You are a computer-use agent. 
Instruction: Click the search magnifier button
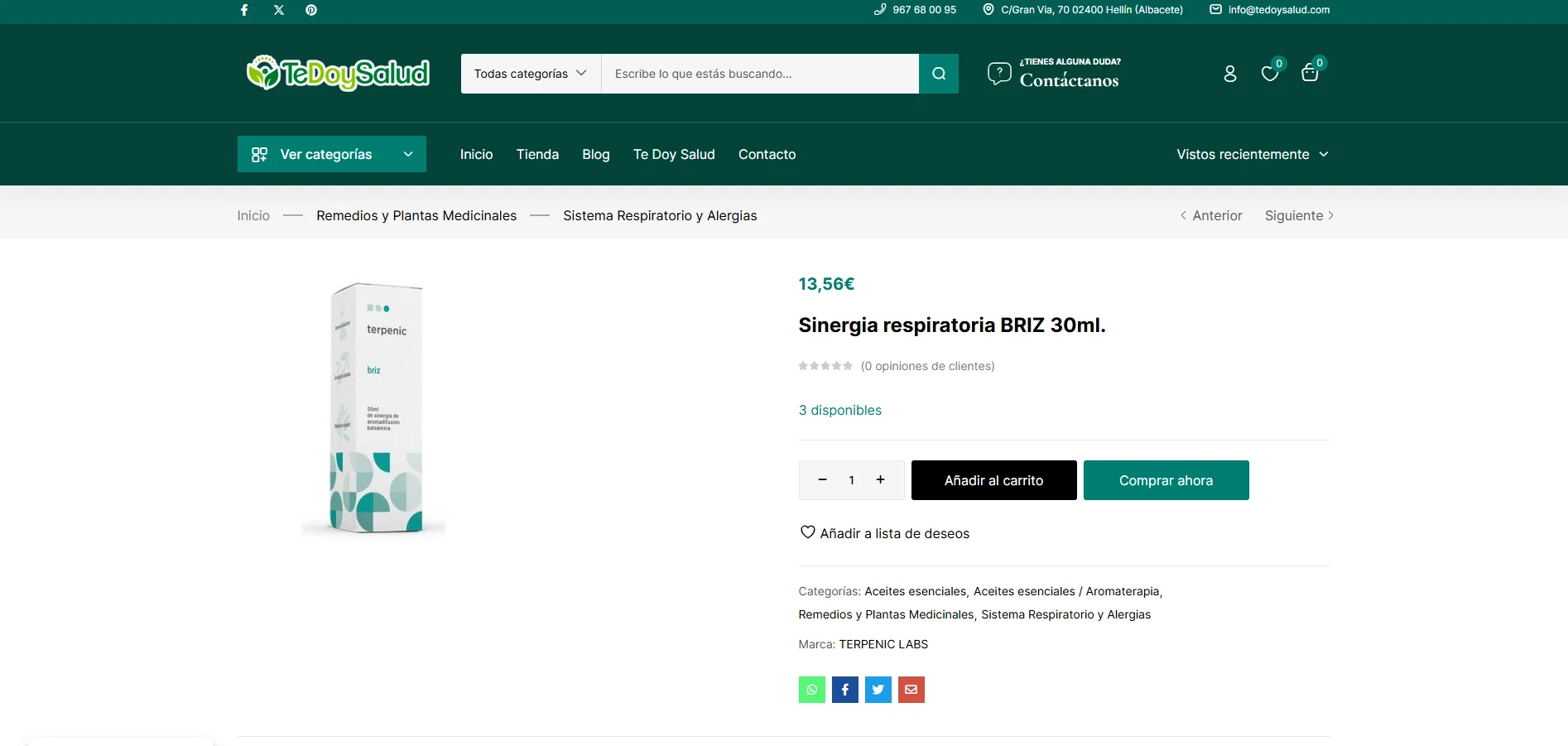tap(939, 74)
